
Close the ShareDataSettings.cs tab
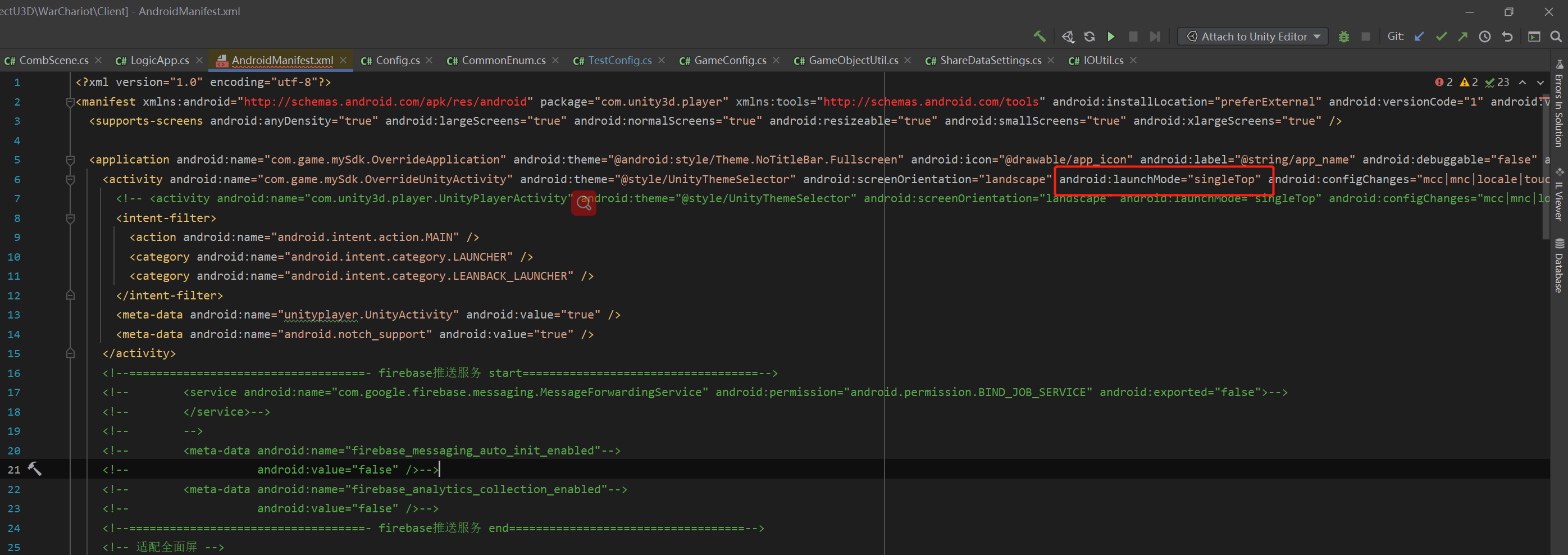[1051, 60]
